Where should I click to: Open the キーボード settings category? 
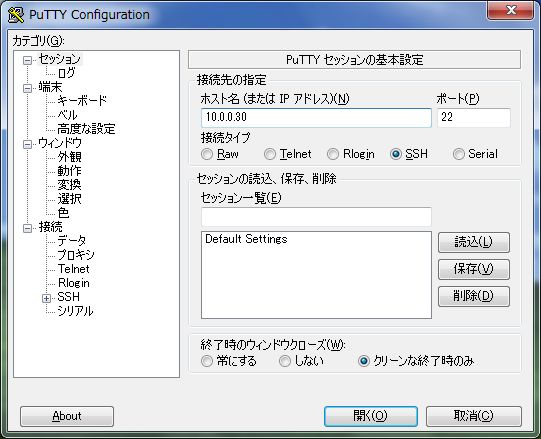pos(82,101)
